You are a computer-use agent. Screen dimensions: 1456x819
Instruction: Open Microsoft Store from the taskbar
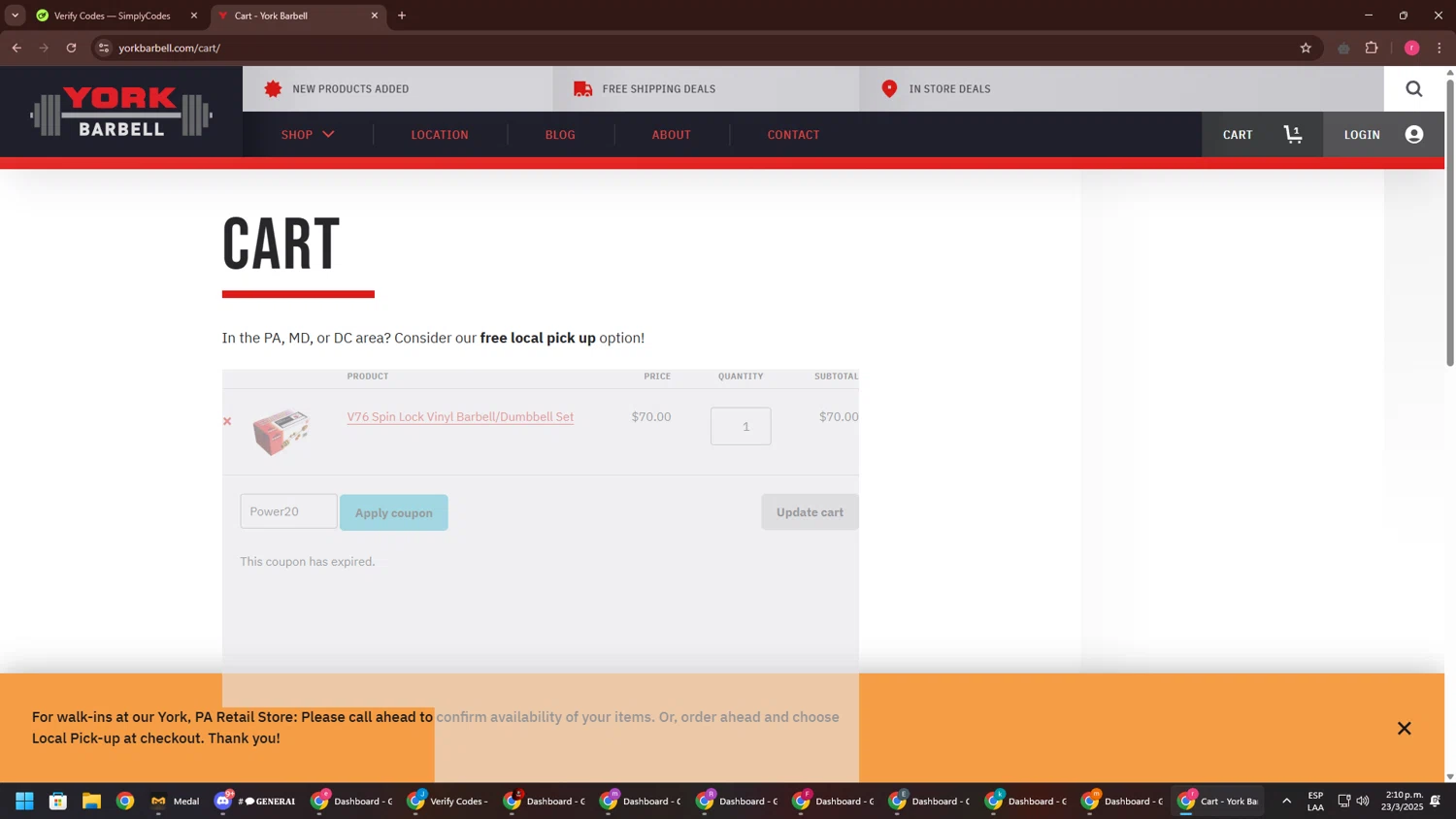coord(58,802)
